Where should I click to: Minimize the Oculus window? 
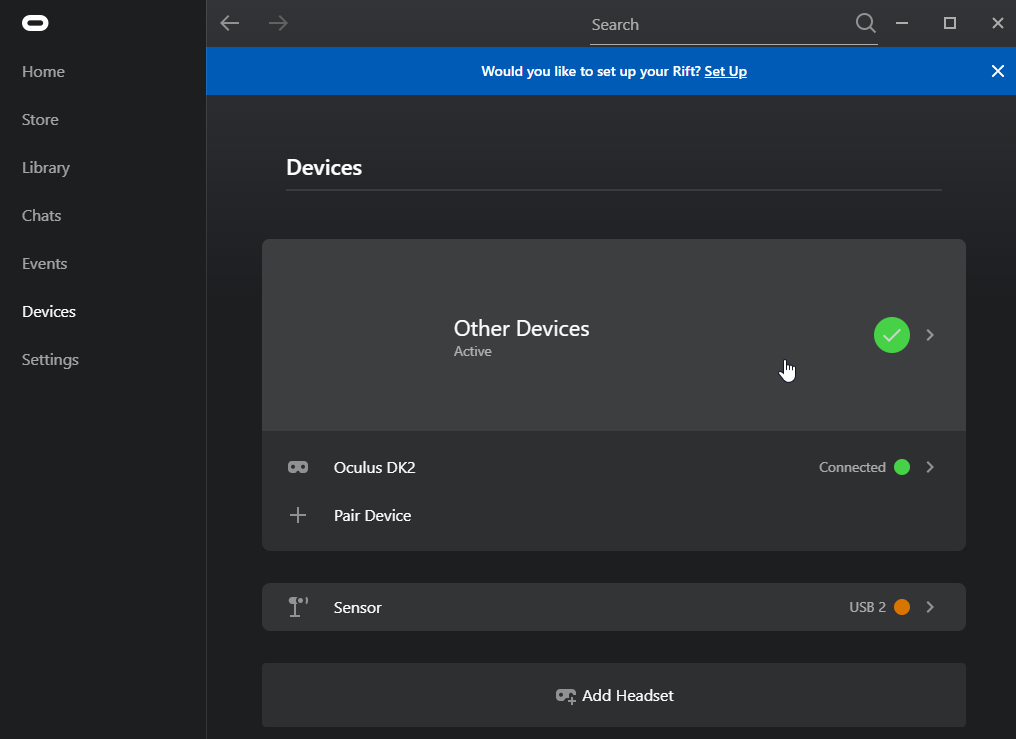(902, 23)
